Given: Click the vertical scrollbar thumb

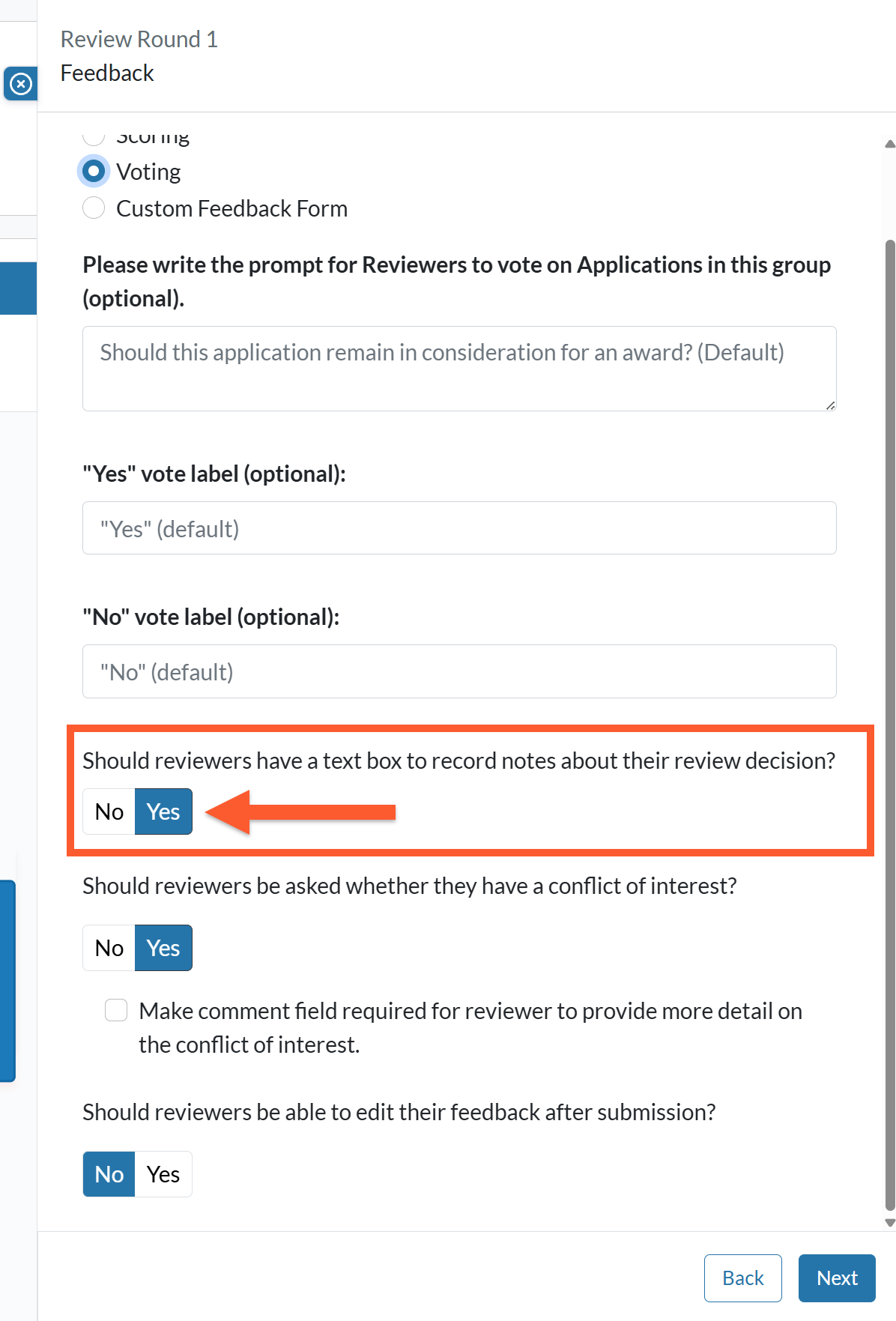Looking at the screenshot, I should pos(890,725).
